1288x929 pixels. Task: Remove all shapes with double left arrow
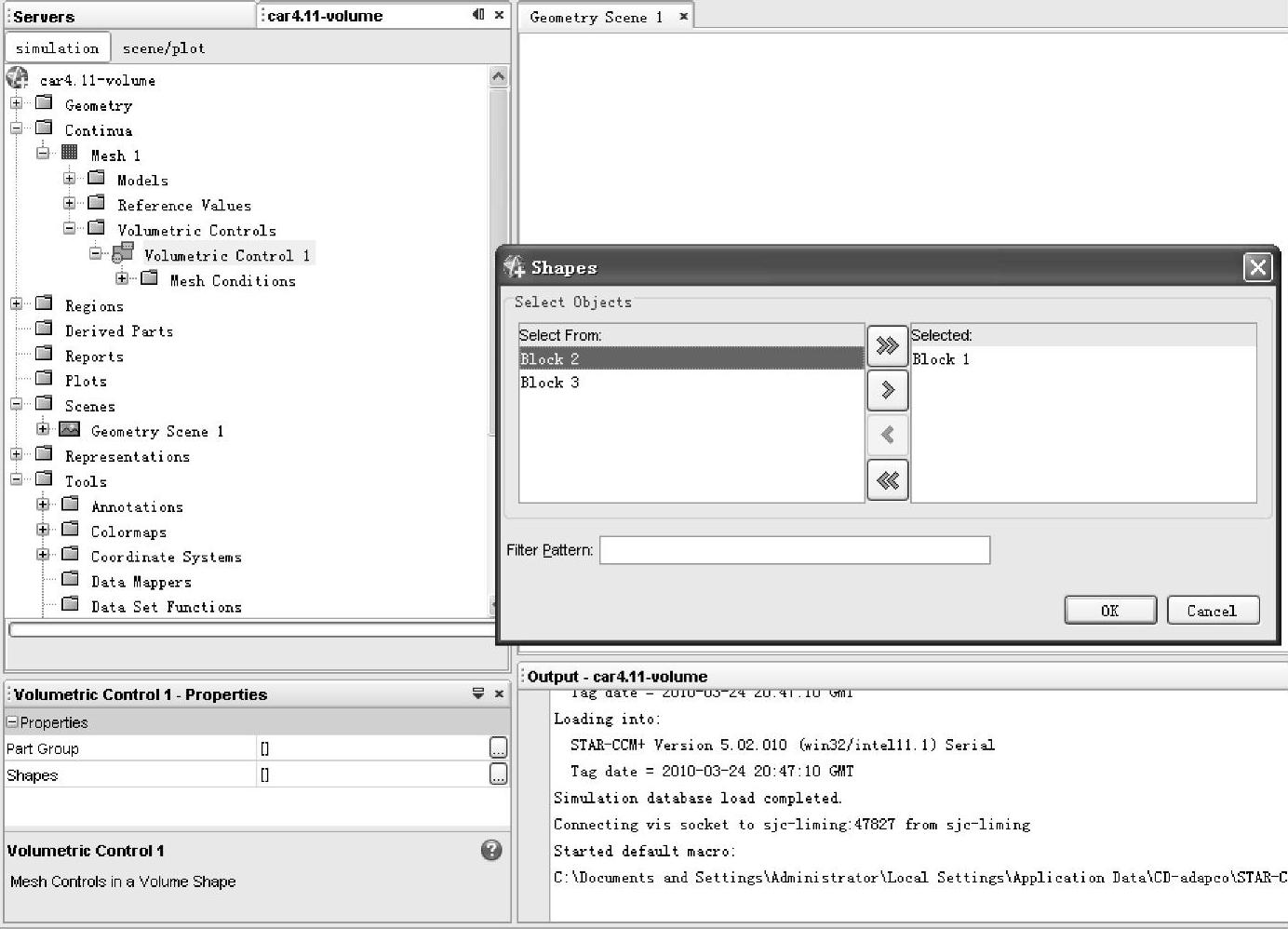pyautogui.click(x=887, y=480)
